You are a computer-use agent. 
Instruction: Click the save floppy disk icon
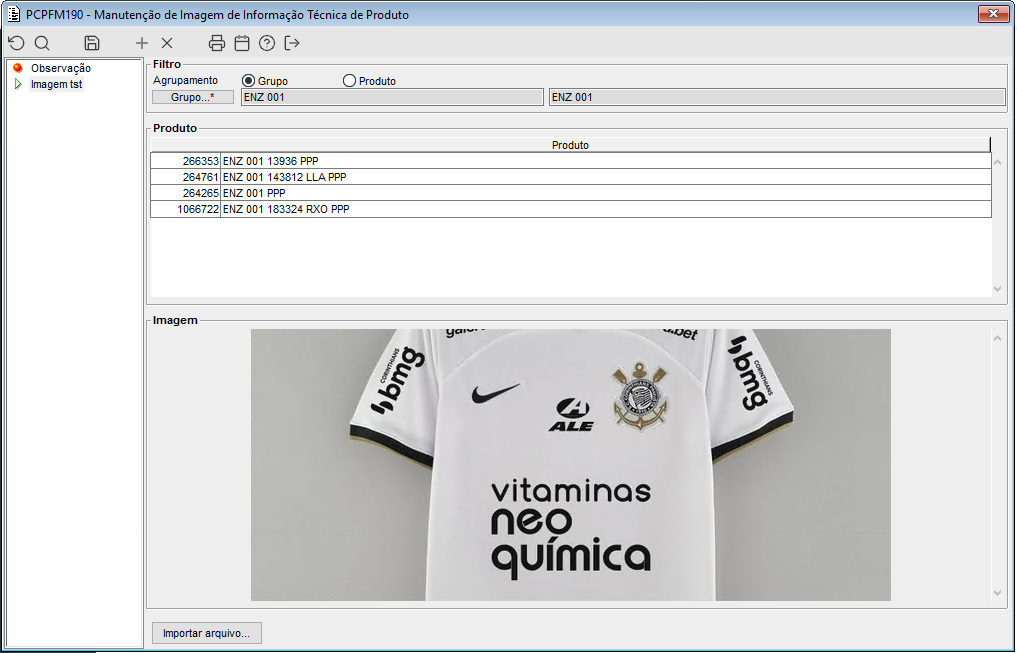[x=92, y=43]
